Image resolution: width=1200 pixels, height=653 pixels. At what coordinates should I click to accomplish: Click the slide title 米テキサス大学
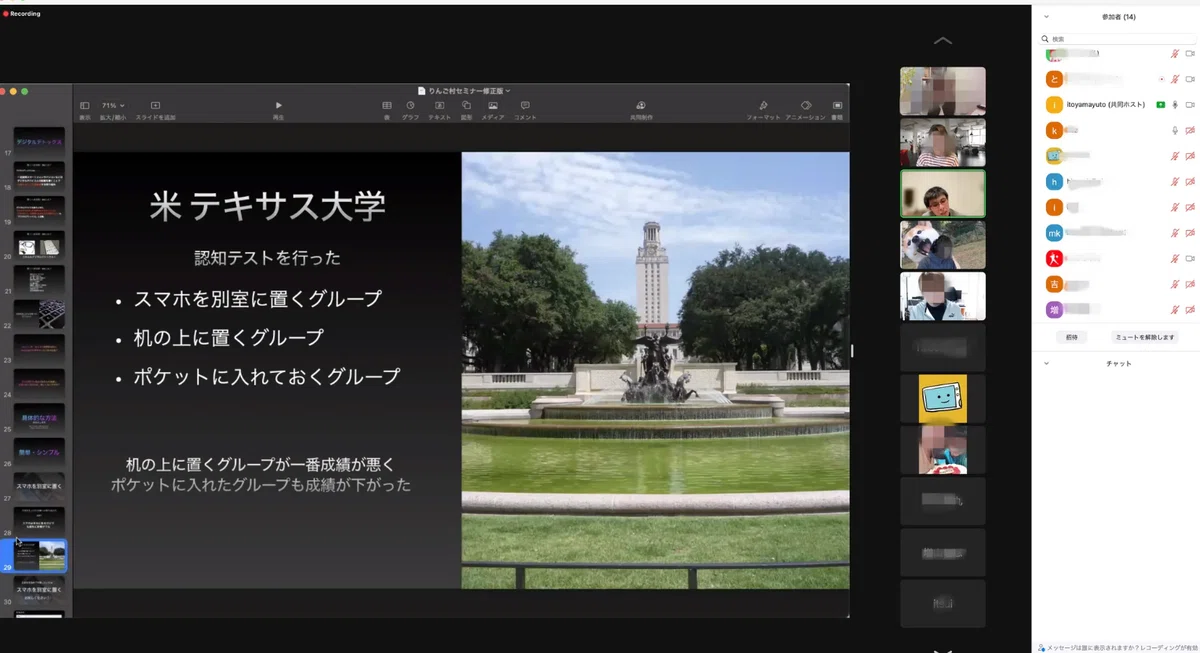point(268,205)
